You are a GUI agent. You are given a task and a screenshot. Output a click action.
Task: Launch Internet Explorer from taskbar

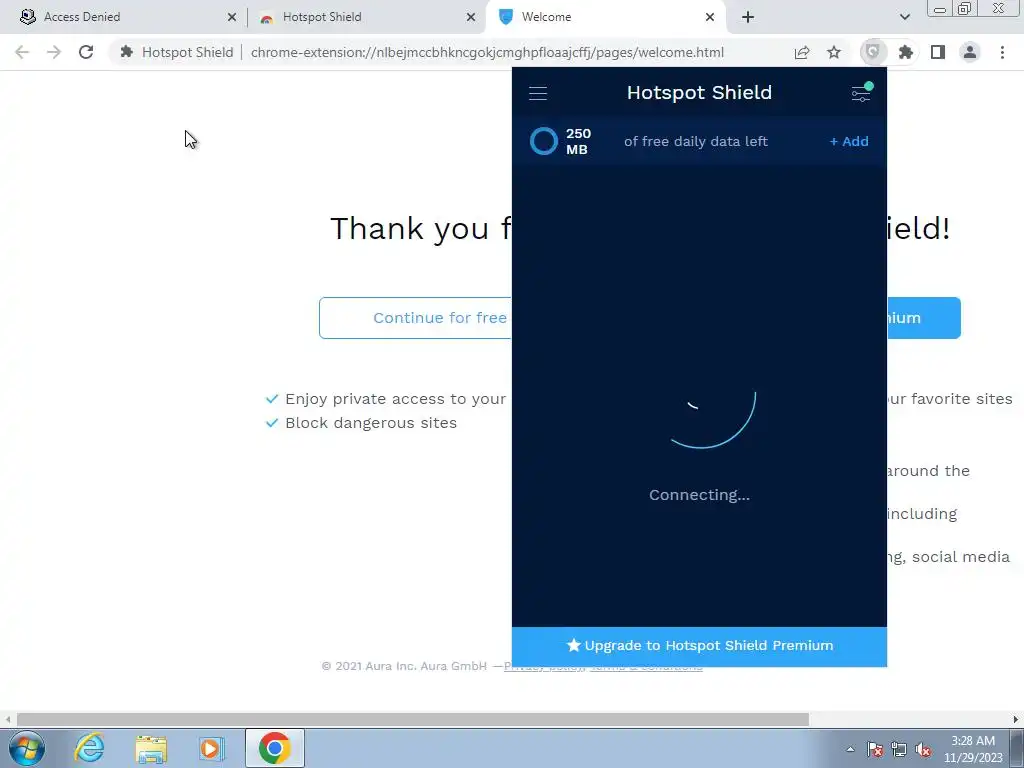(89, 748)
